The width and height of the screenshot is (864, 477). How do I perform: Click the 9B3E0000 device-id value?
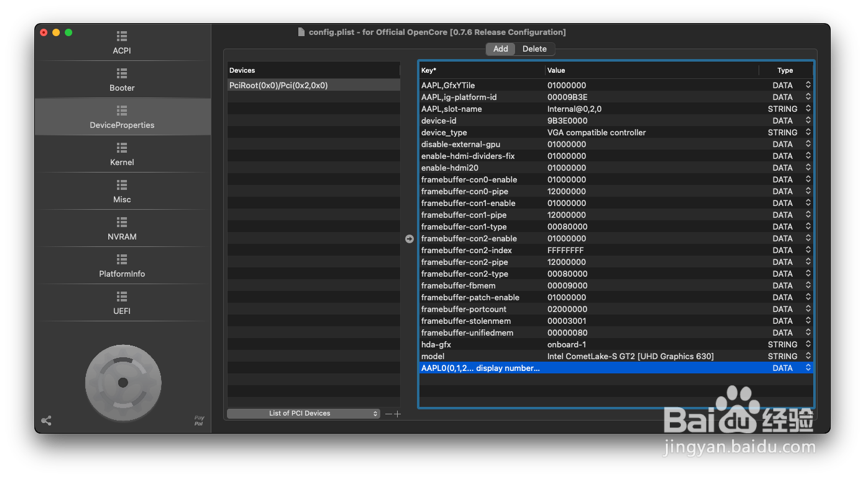pyautogui.click(x=567, y=121)
